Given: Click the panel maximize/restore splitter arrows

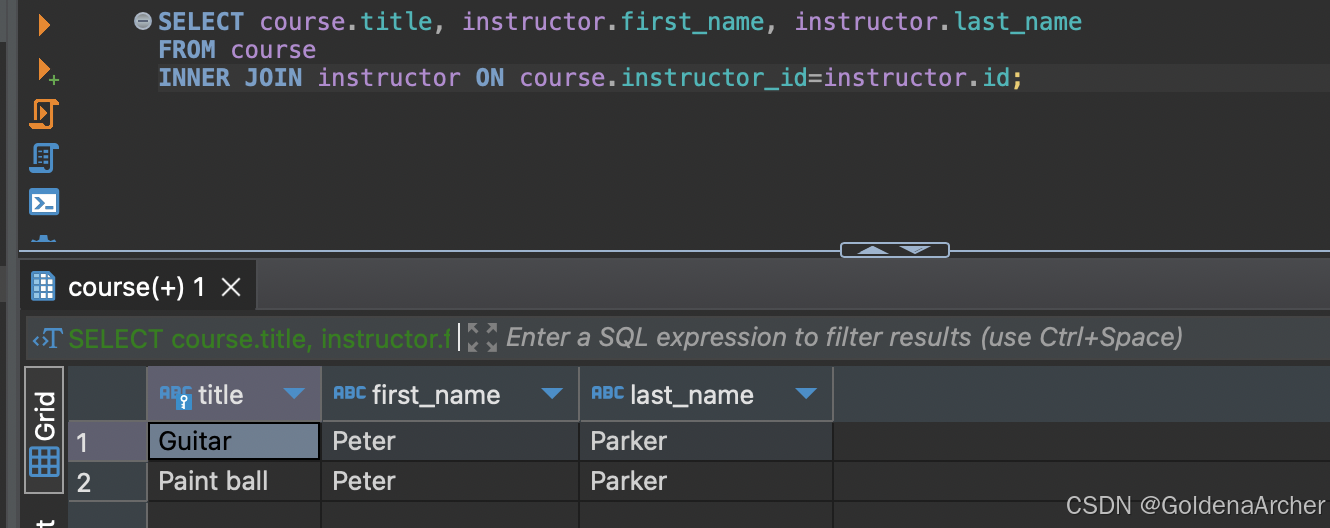Looking at the screenshot, I should point(894,250).
